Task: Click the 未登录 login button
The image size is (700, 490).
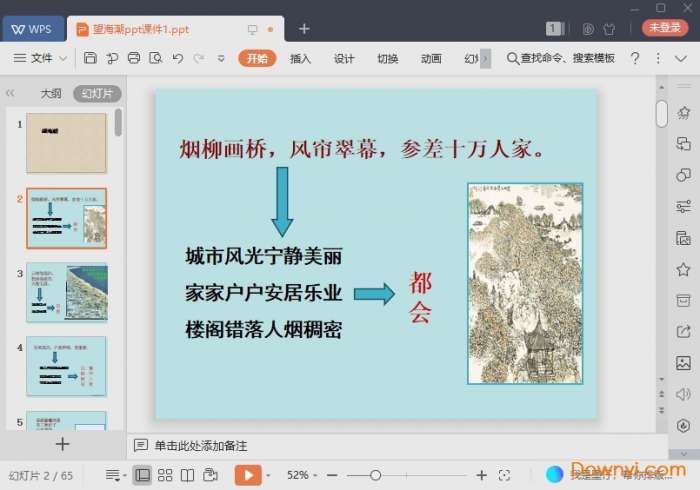Action: tap(664, 28)
